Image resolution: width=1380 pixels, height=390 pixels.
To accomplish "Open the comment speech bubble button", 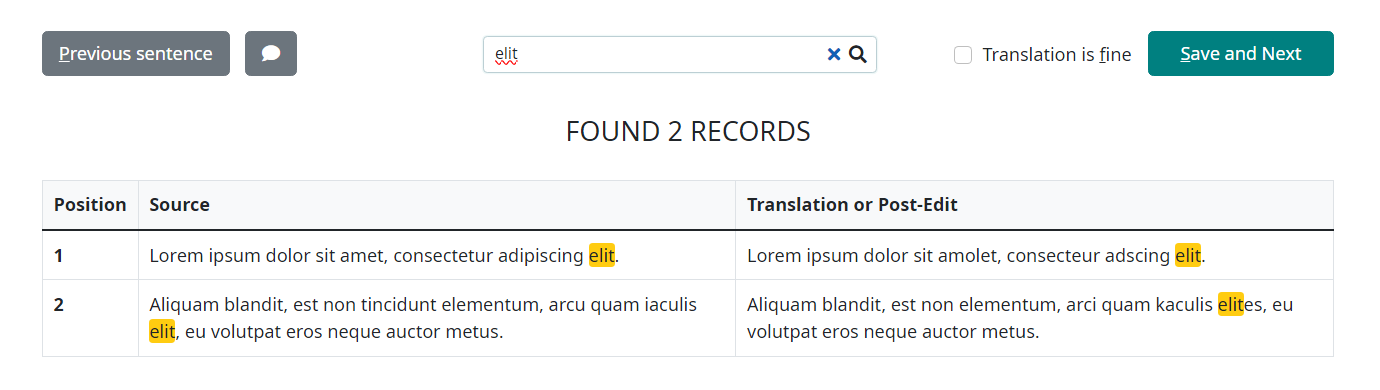I will [x=271, y=54].
